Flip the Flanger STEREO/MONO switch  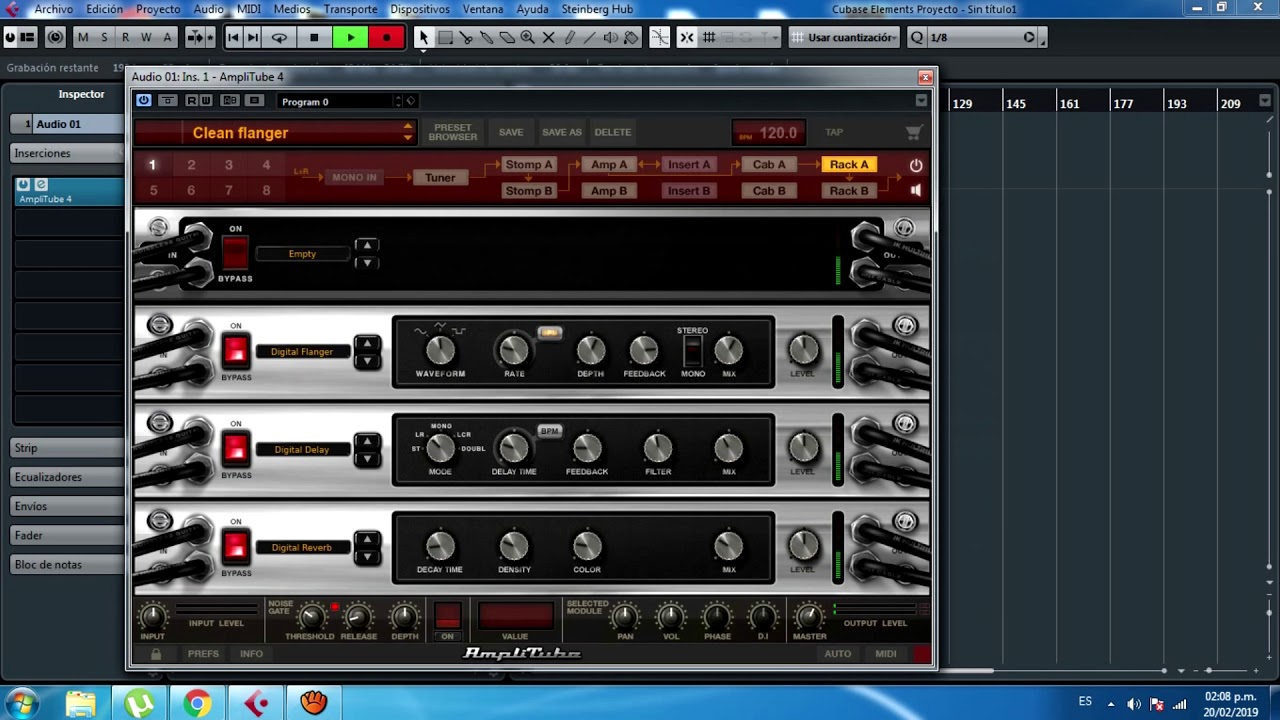[x=692, y=351]
